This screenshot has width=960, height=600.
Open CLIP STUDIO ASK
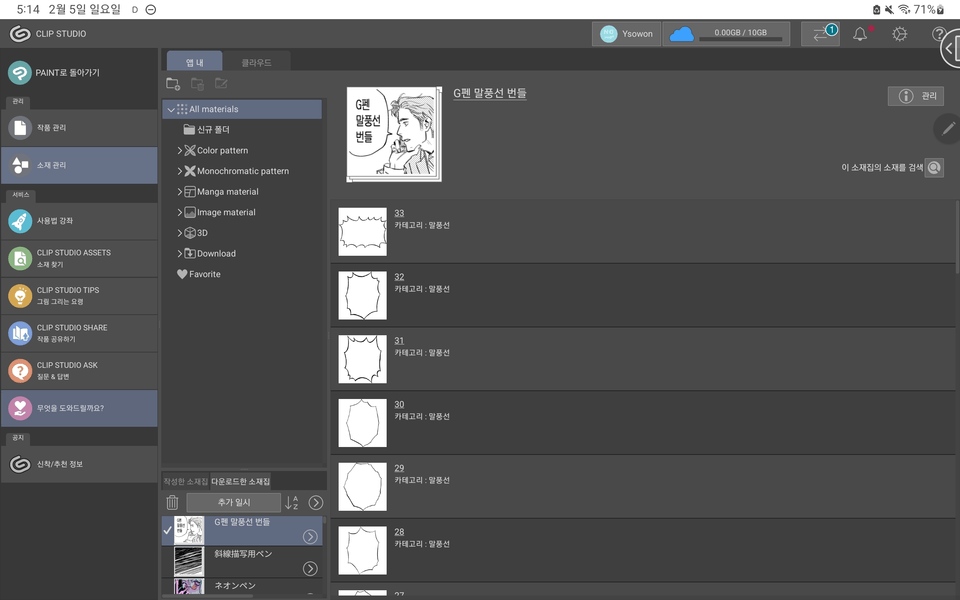pyautogui.click(x=79, y=370)
